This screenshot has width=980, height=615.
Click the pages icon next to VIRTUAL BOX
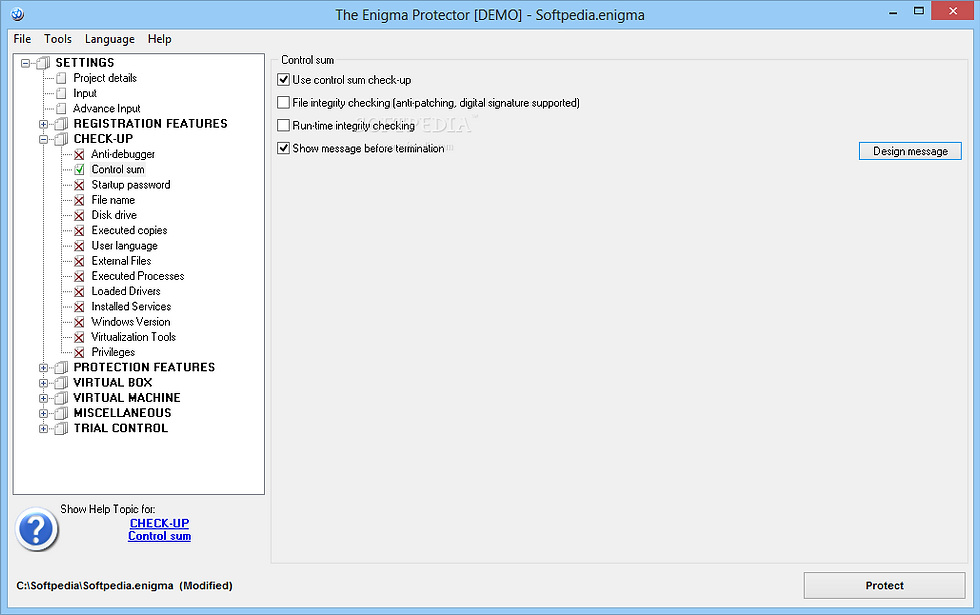pyautogui.click(x=61, y=382)
